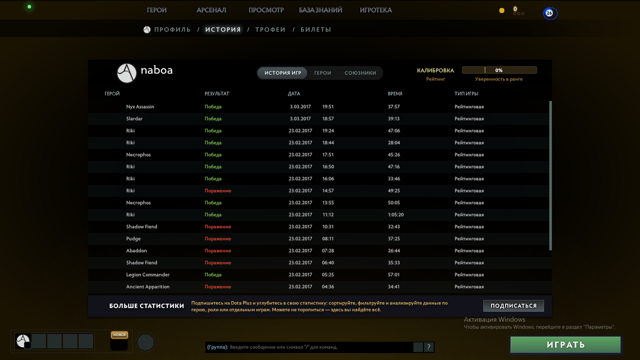Open the Slardar match row
Viewport: 640px width, 360px height.
(x=318, y=119)
